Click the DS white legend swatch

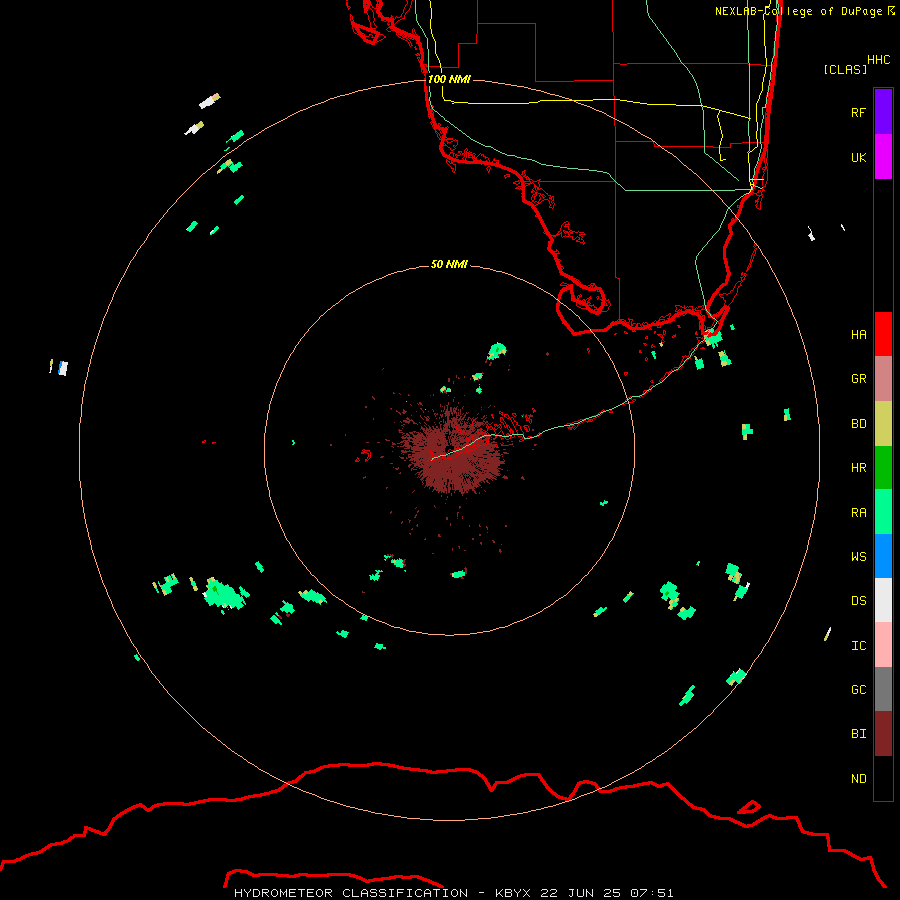(883, 600)
